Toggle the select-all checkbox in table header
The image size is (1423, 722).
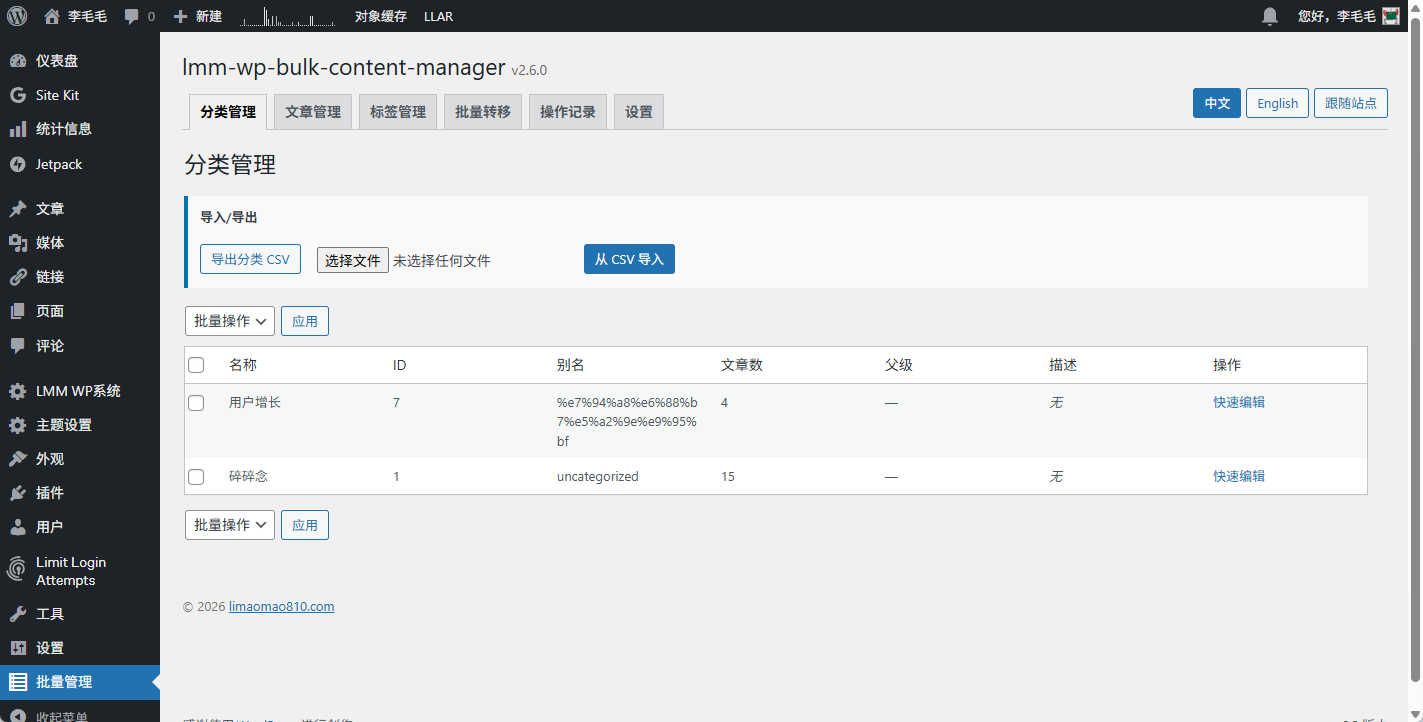(196, 365)
